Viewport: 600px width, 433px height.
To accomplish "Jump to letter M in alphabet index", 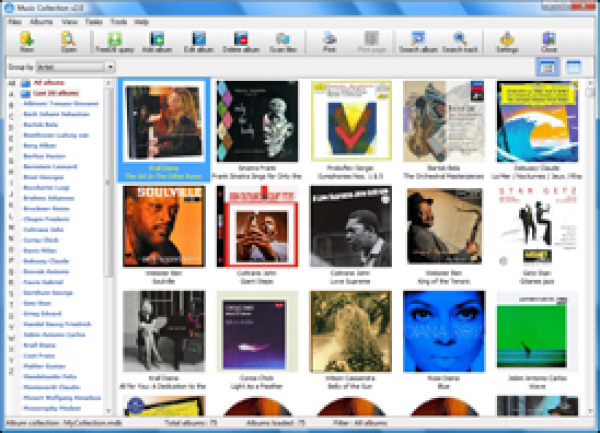I will tap(11, 227).
